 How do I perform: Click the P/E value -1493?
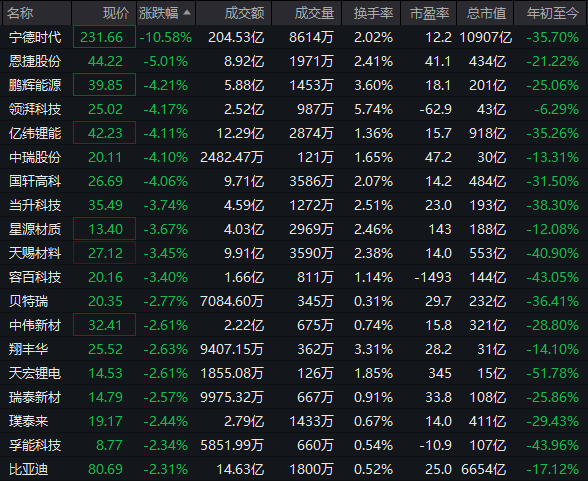(433, 277)
